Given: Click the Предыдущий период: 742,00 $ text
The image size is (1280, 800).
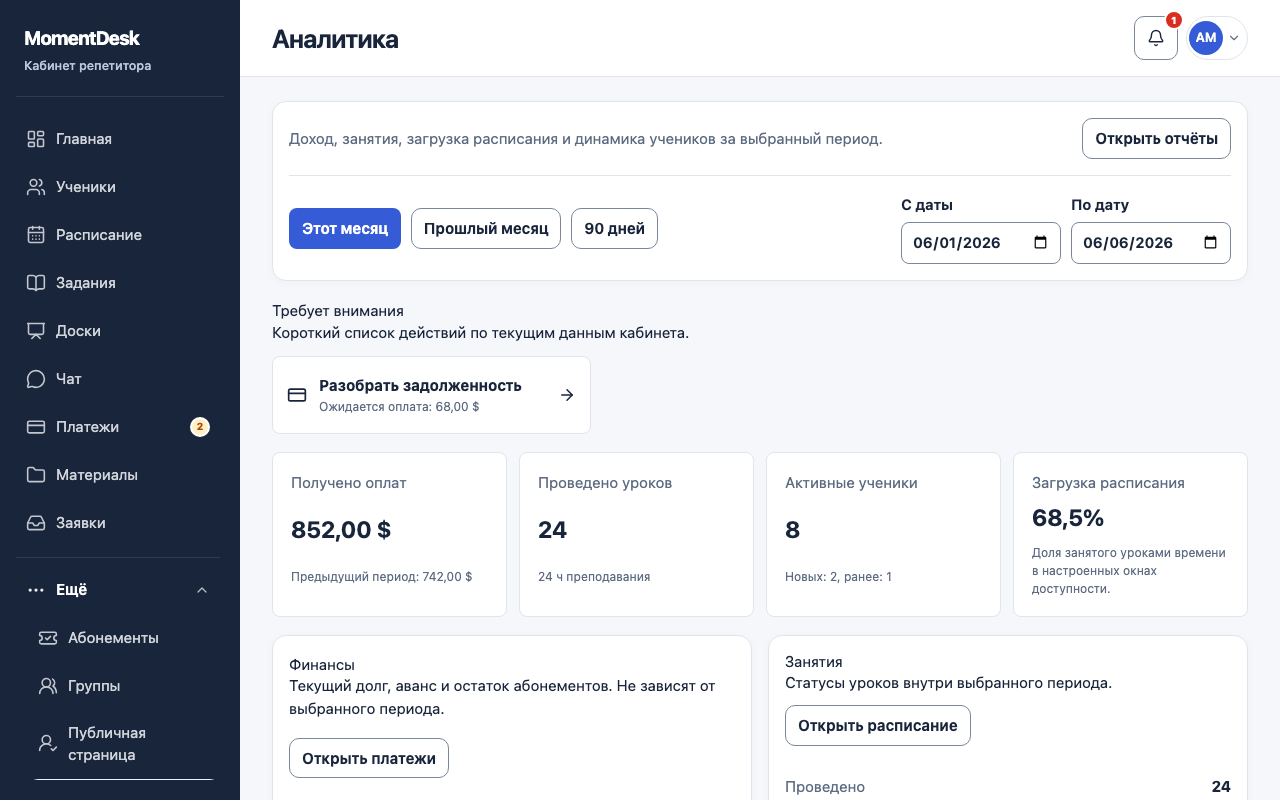Looking at the screenshot, I should click(381, 577).
